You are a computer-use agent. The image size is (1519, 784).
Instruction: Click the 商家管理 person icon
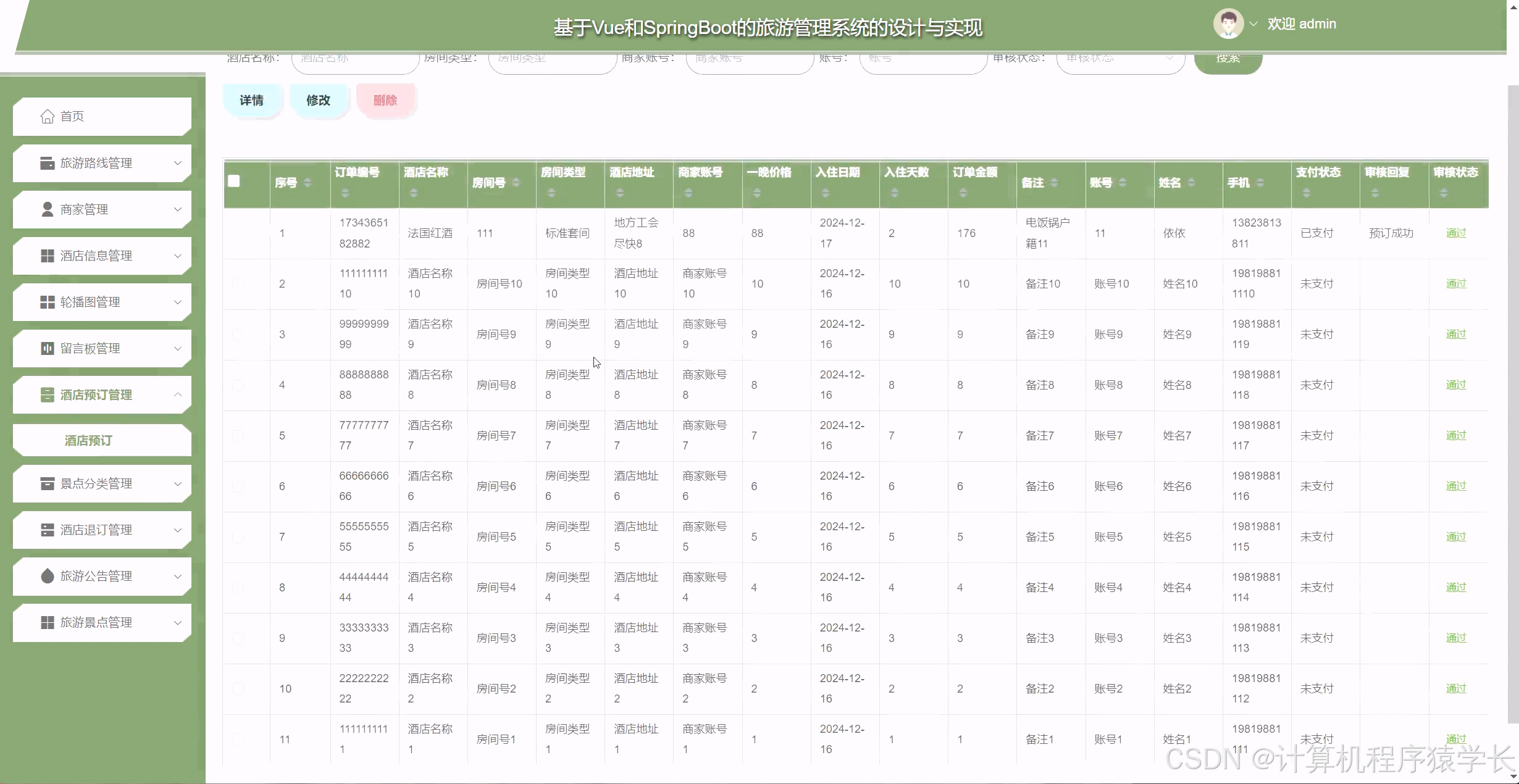47,209
